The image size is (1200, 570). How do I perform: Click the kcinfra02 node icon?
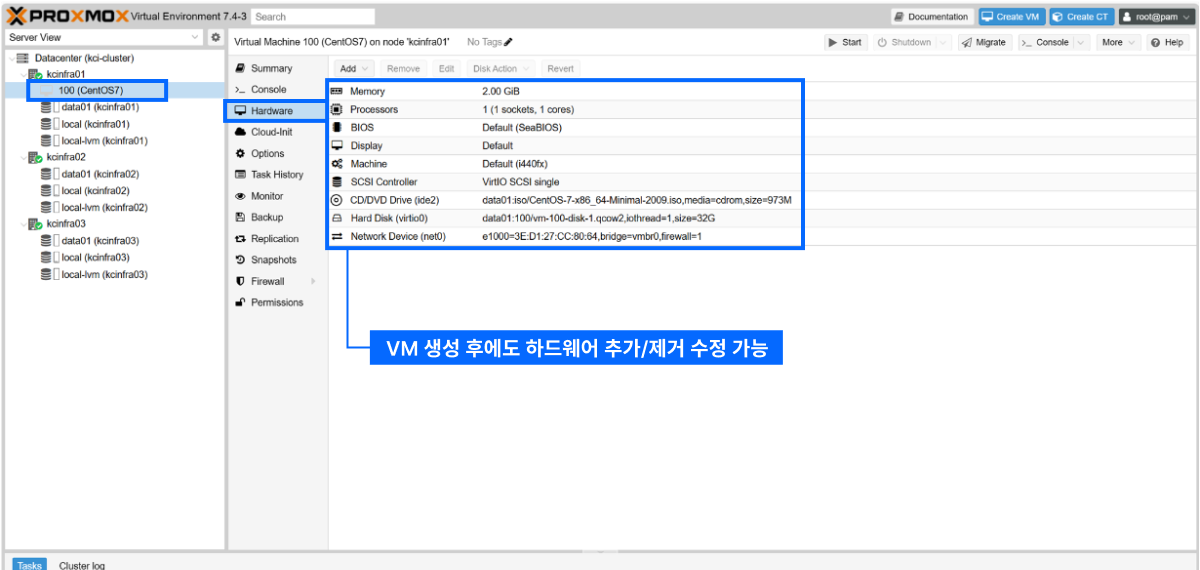(35, 157)
